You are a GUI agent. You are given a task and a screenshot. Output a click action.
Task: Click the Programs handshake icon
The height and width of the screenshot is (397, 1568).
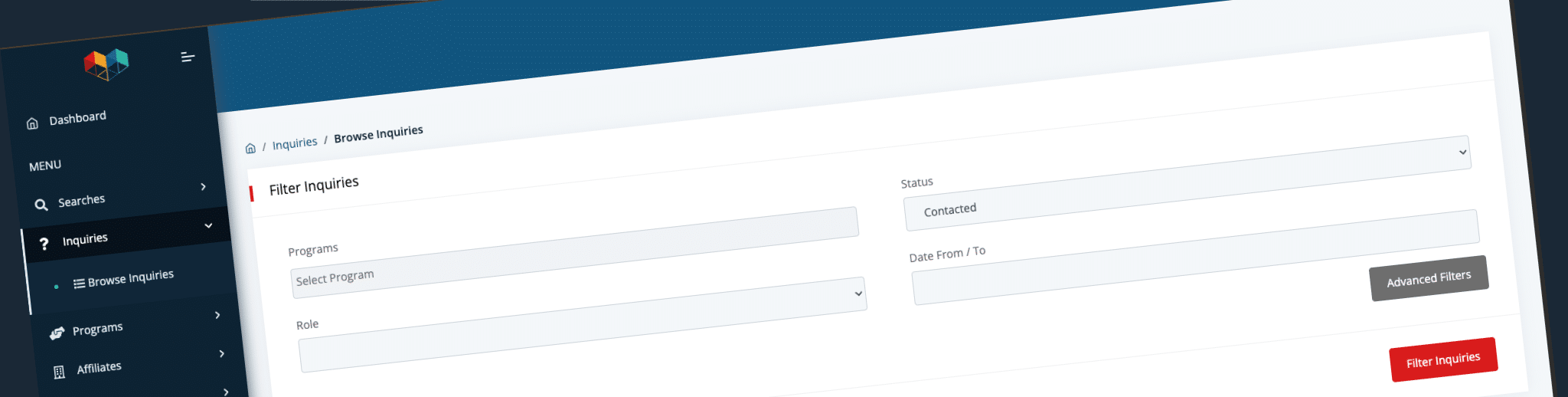click(x=57, y=333)
